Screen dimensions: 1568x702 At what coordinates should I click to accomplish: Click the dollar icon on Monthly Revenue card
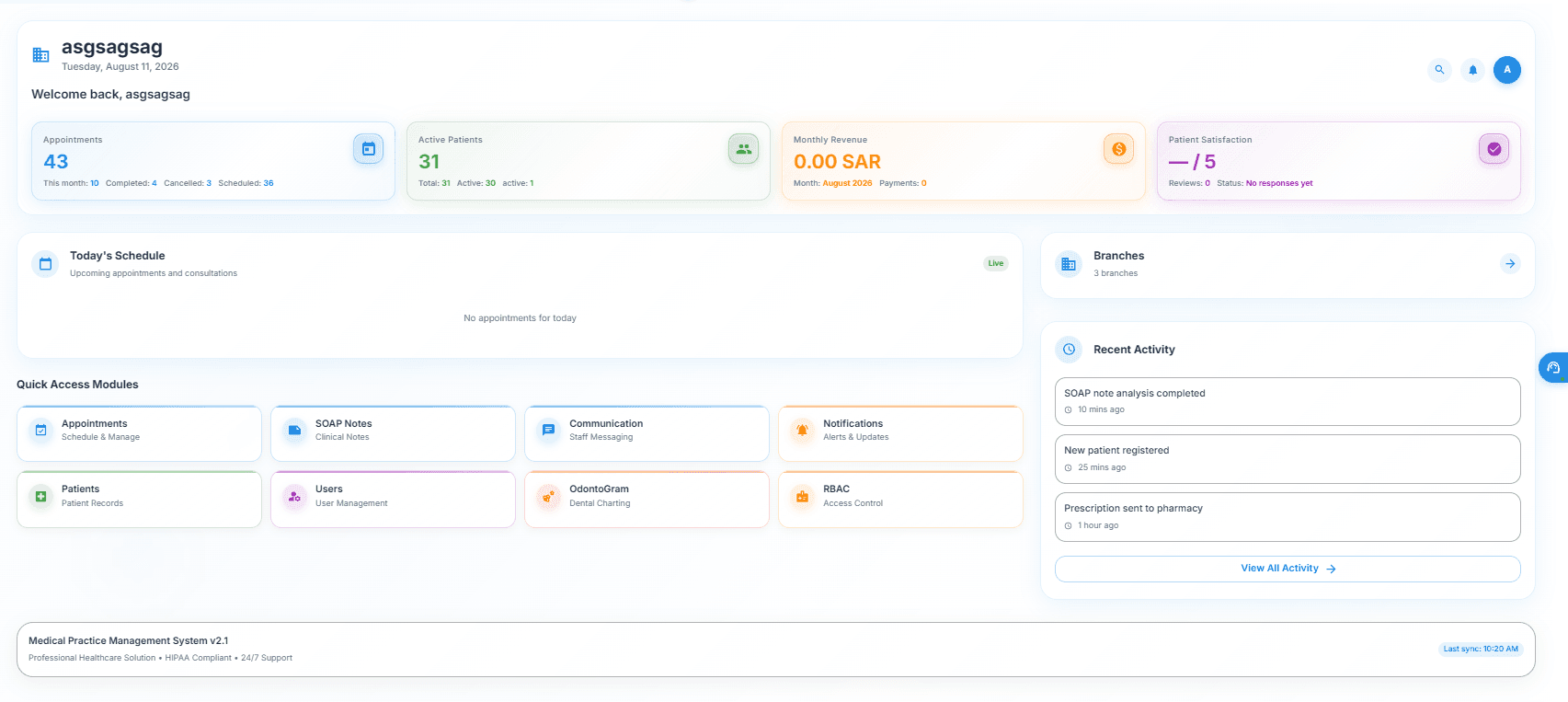pyautogui.click(x=1118, y=149)
